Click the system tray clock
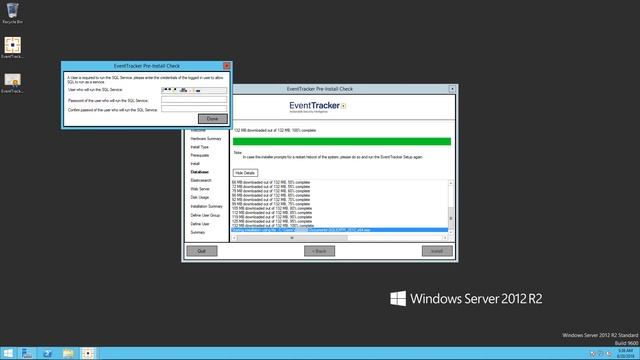 625,353
